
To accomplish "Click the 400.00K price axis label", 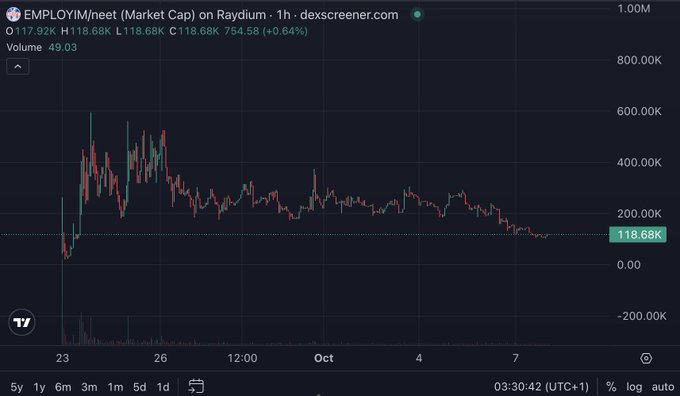I will [x=639, y=162].
